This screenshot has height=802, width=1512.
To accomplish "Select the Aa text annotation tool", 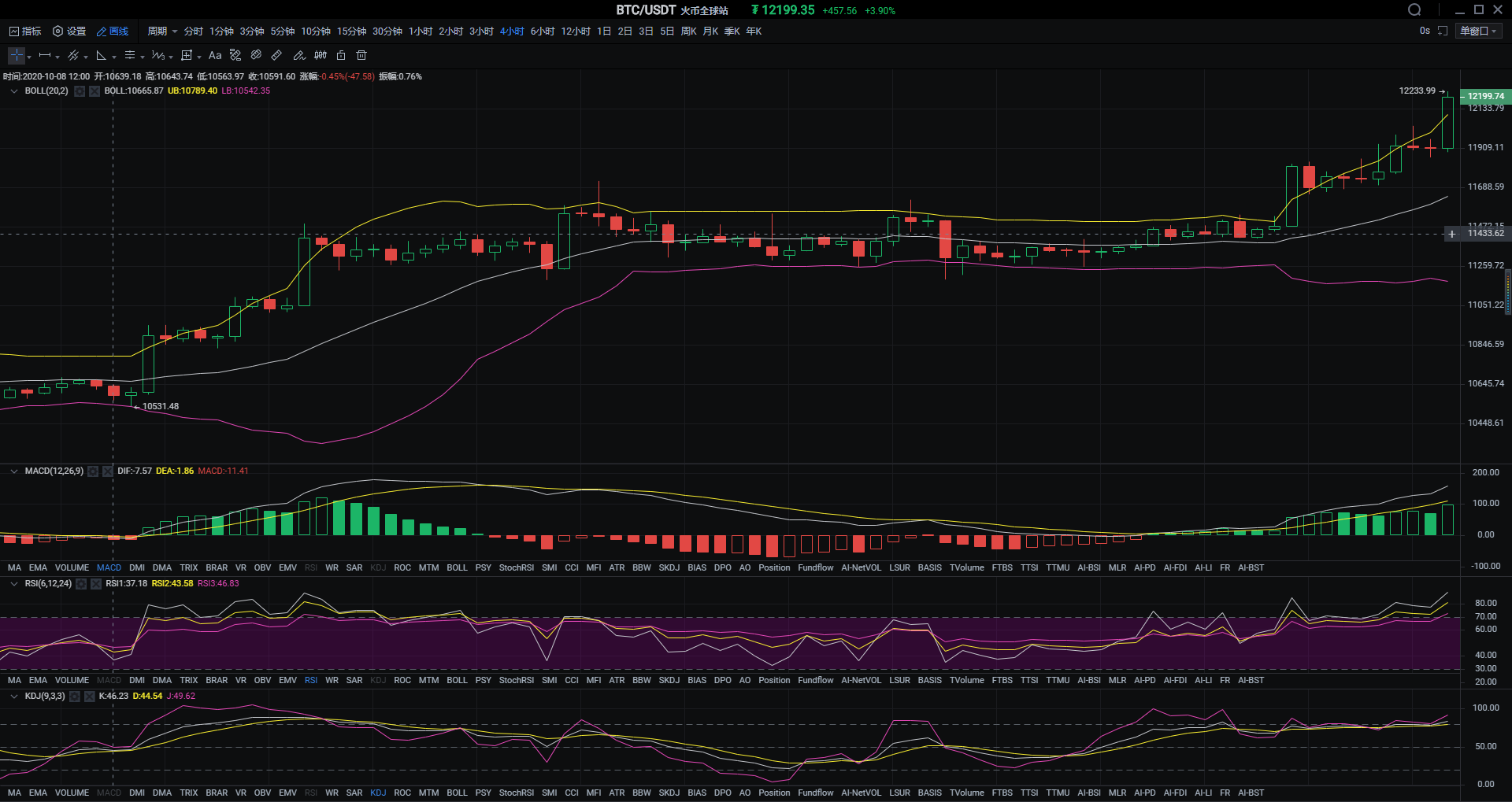I will 215,56.
